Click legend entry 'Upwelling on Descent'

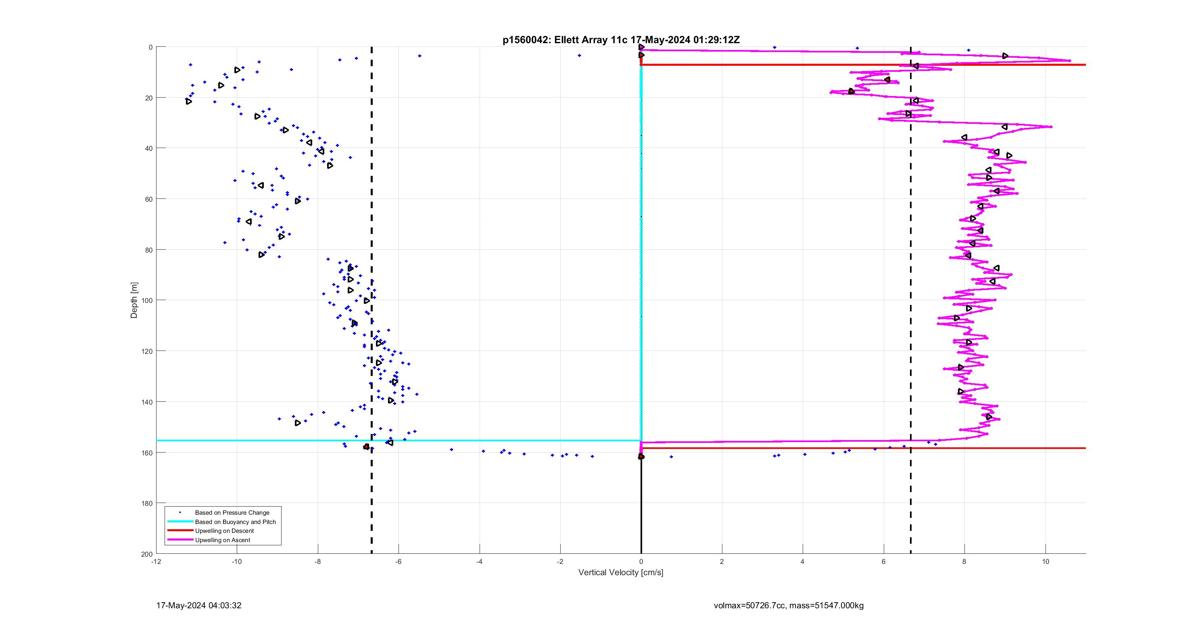pyautogui.click(x=224, y=531)
